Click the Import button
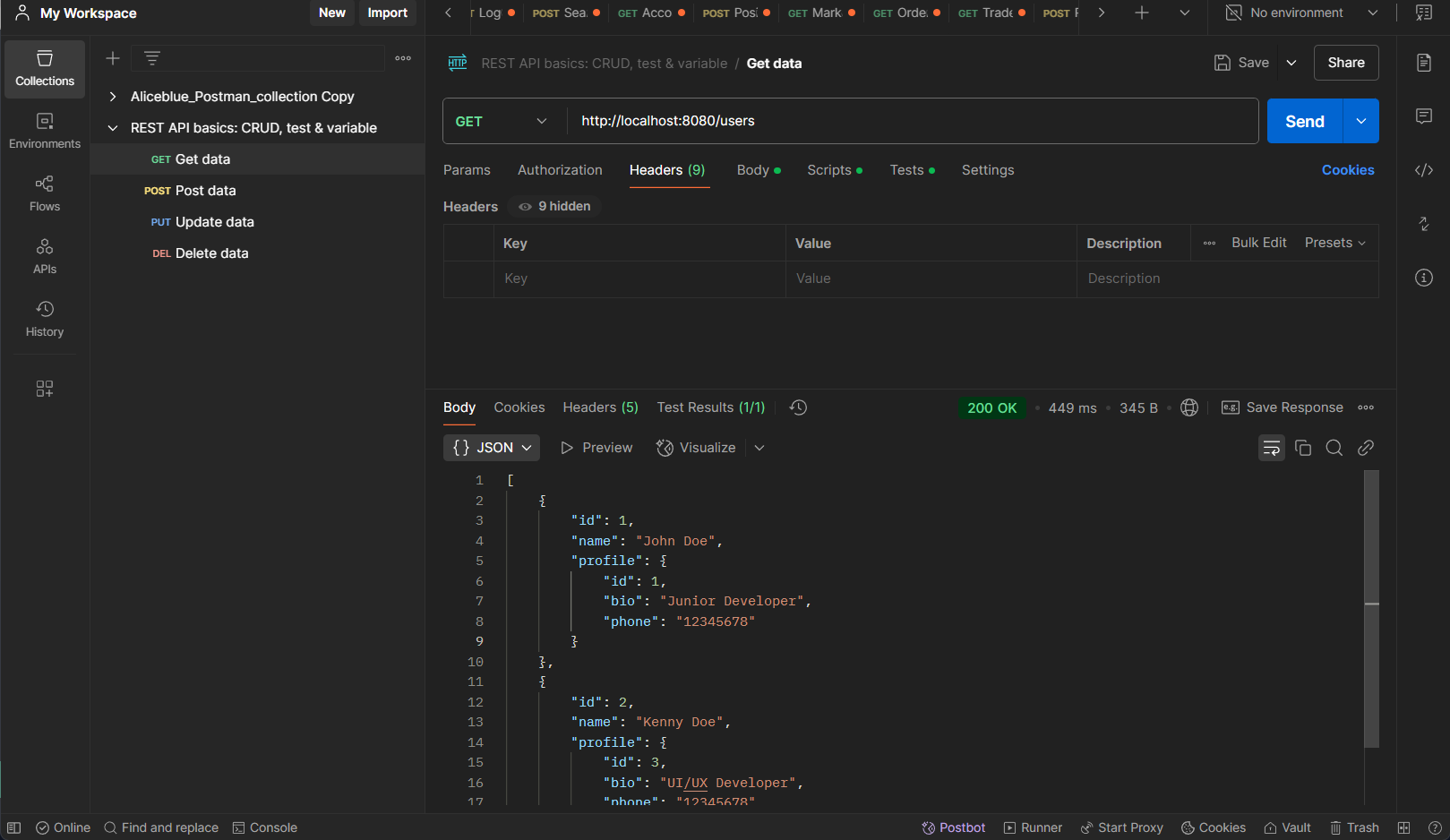This screenshot has width=1450, height=840. [387, 13]
